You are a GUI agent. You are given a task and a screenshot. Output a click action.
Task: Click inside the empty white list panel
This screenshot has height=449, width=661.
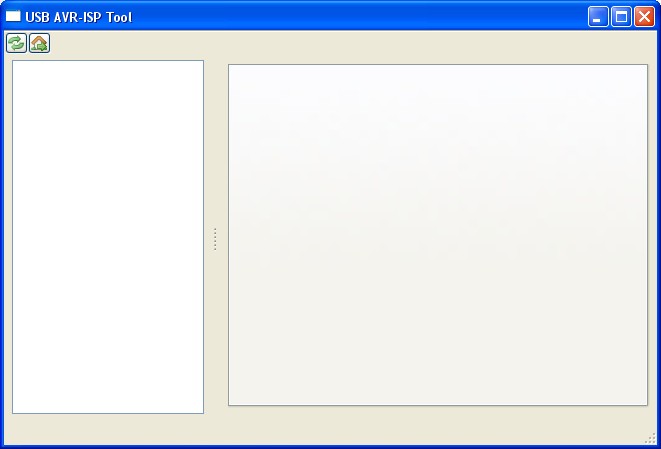pos(108,237)
